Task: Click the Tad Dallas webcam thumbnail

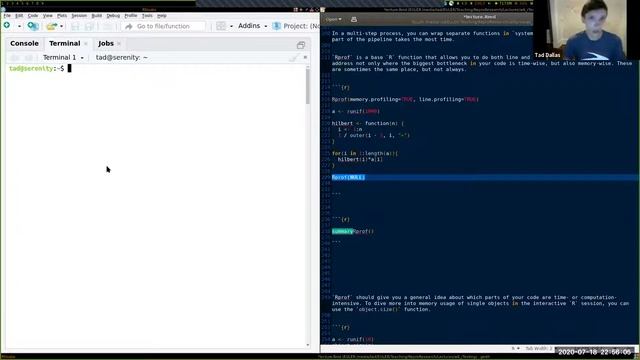Action: click(x=586, y=30)
